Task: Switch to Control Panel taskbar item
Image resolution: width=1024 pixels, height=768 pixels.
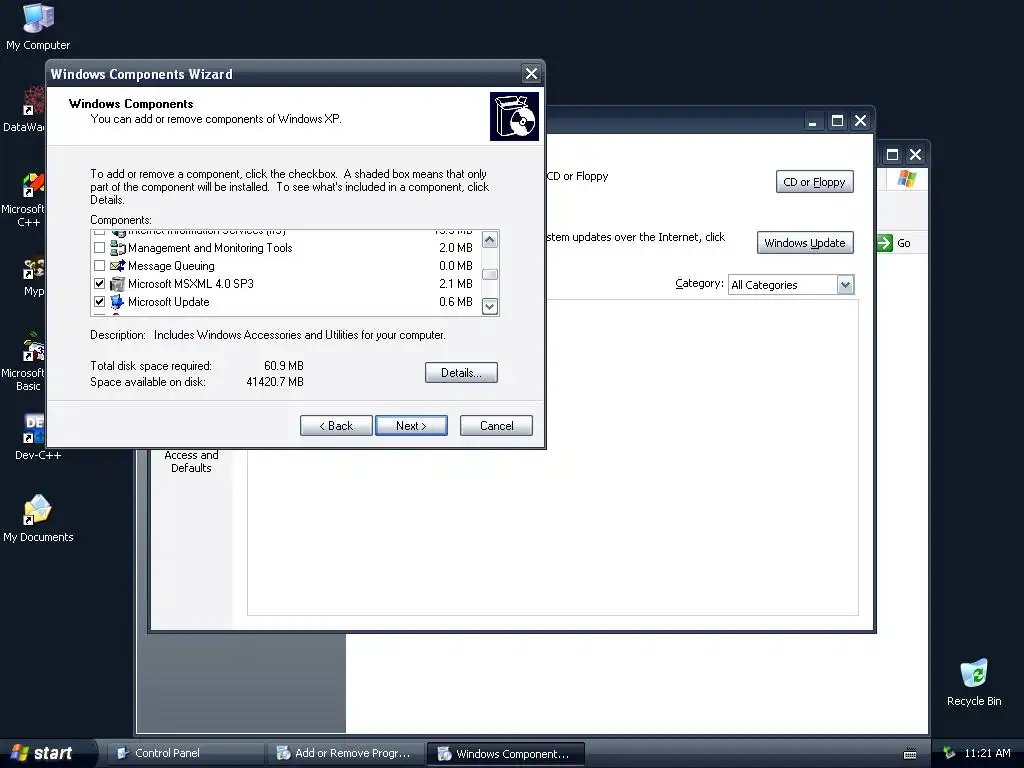Action: 185,753
